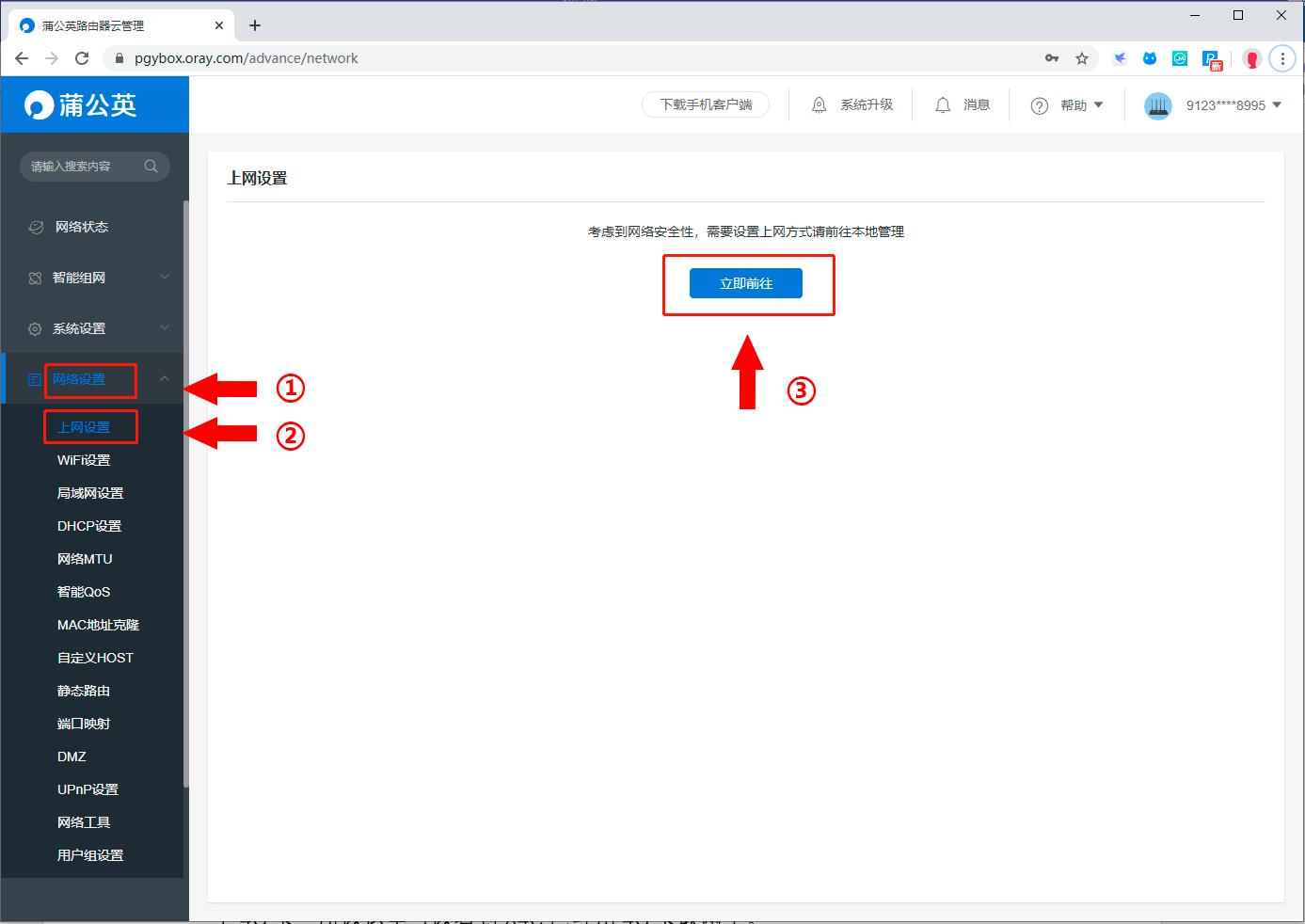Click the 下载手机客户端 button
The height and width of the screenshot is (924, 1305).
[705, 104]
